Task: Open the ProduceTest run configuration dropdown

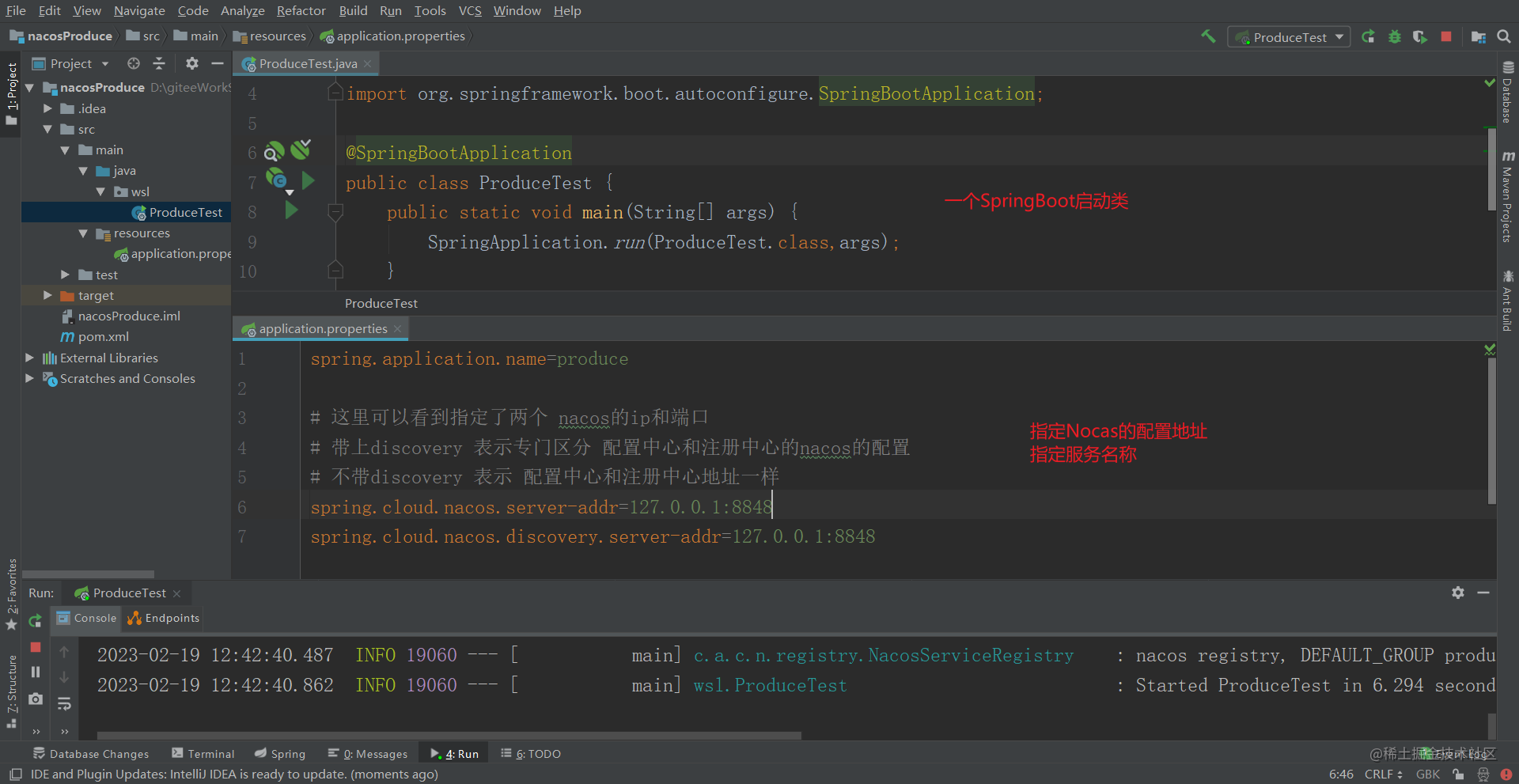Action: pyautogui.click(x=1289, y=37)
